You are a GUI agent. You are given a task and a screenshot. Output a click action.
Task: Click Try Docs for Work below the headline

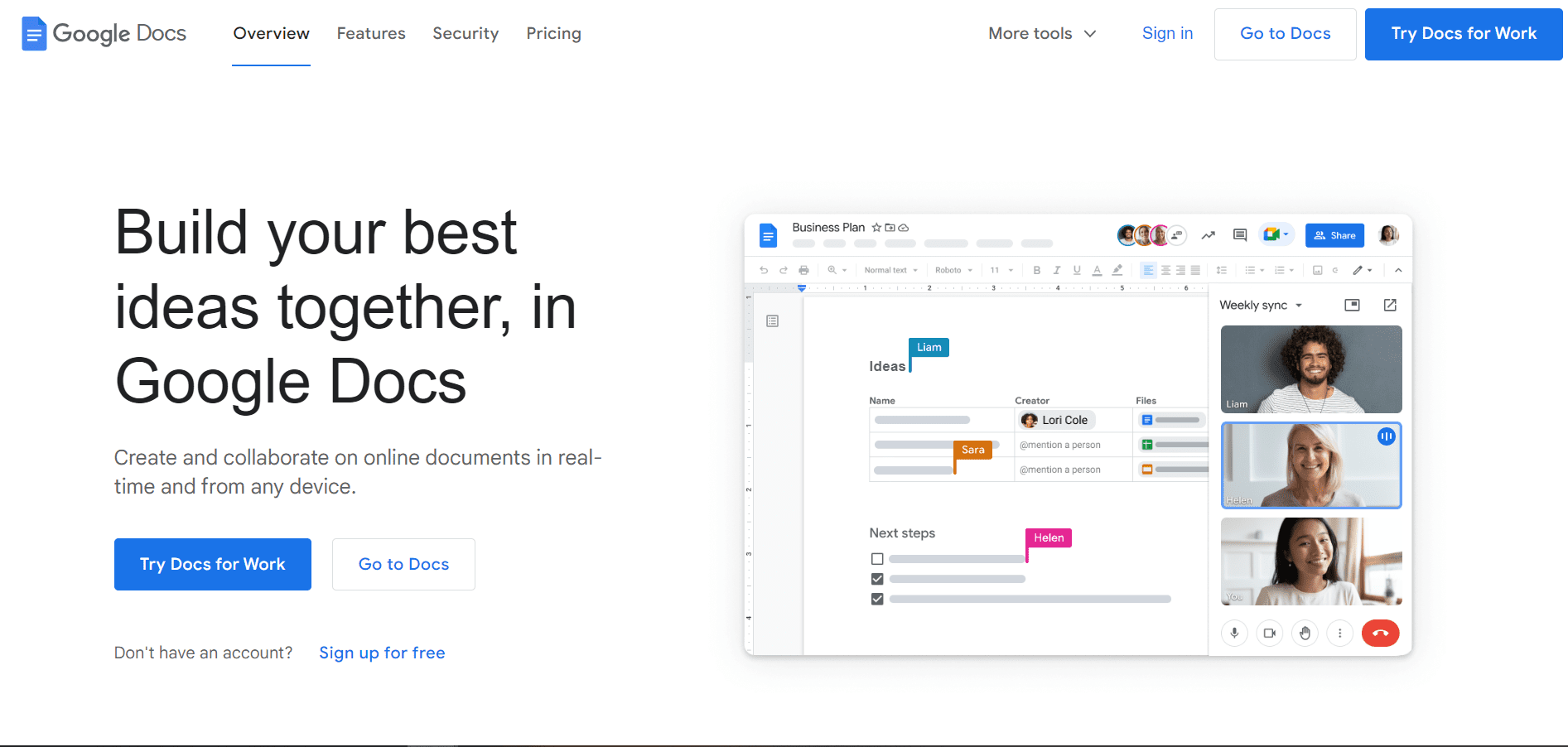[x=213, y=564]
